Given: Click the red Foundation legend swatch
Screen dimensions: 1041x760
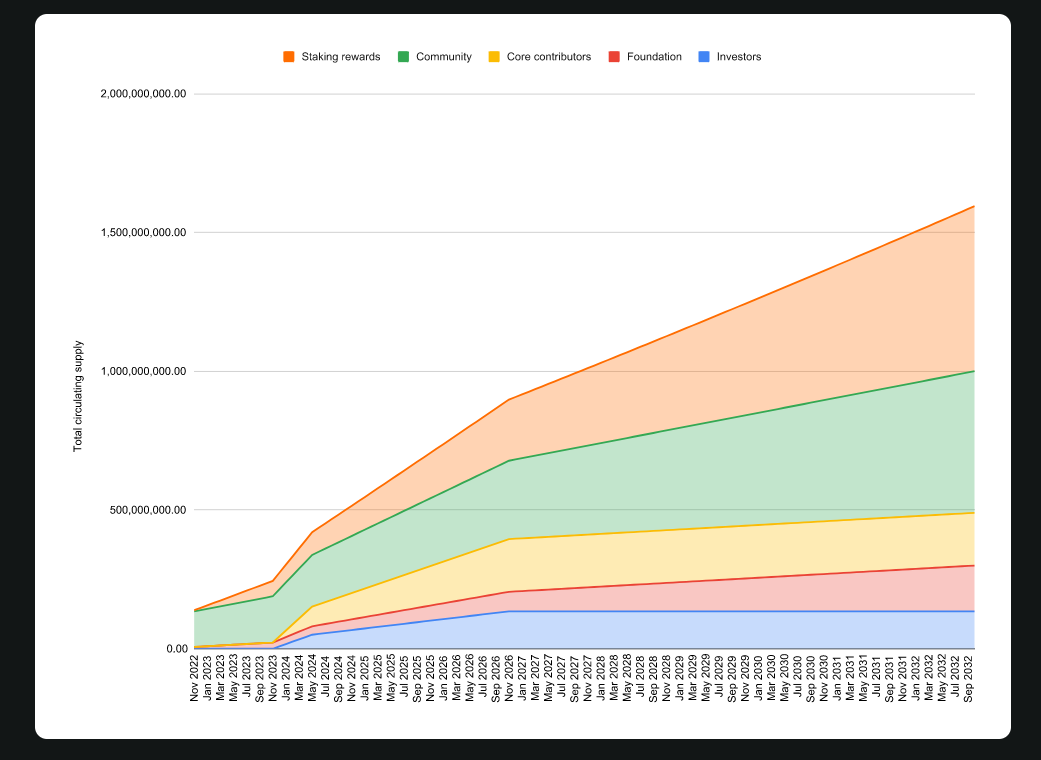Looking at the screenshot, I should (x=614, y=57).
